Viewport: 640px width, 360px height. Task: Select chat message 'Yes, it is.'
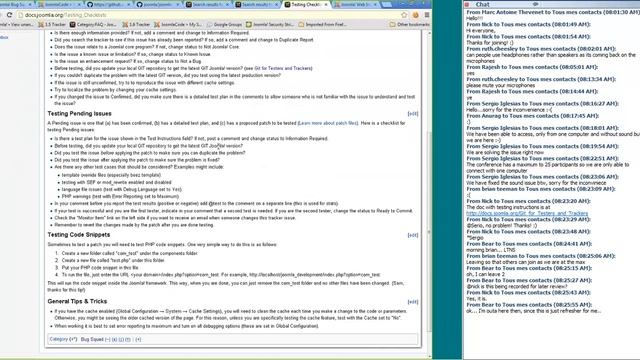tap(476, 299)
